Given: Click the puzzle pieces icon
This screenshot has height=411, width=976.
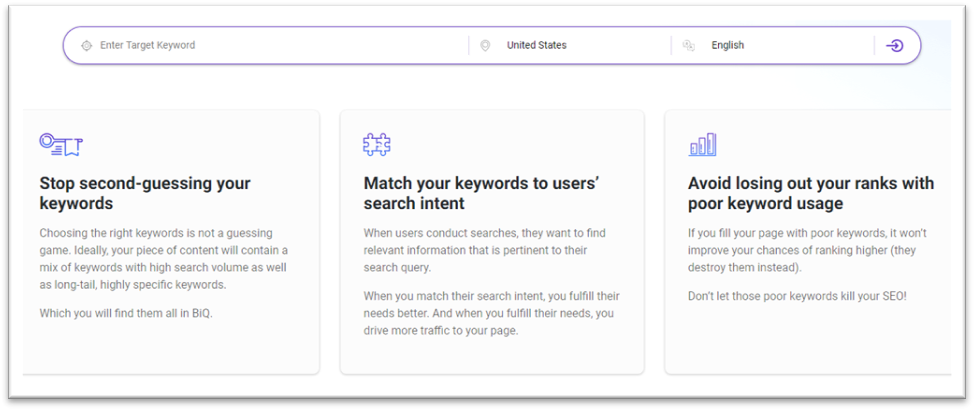Looking at the screenshot, I should pos(377,144).
